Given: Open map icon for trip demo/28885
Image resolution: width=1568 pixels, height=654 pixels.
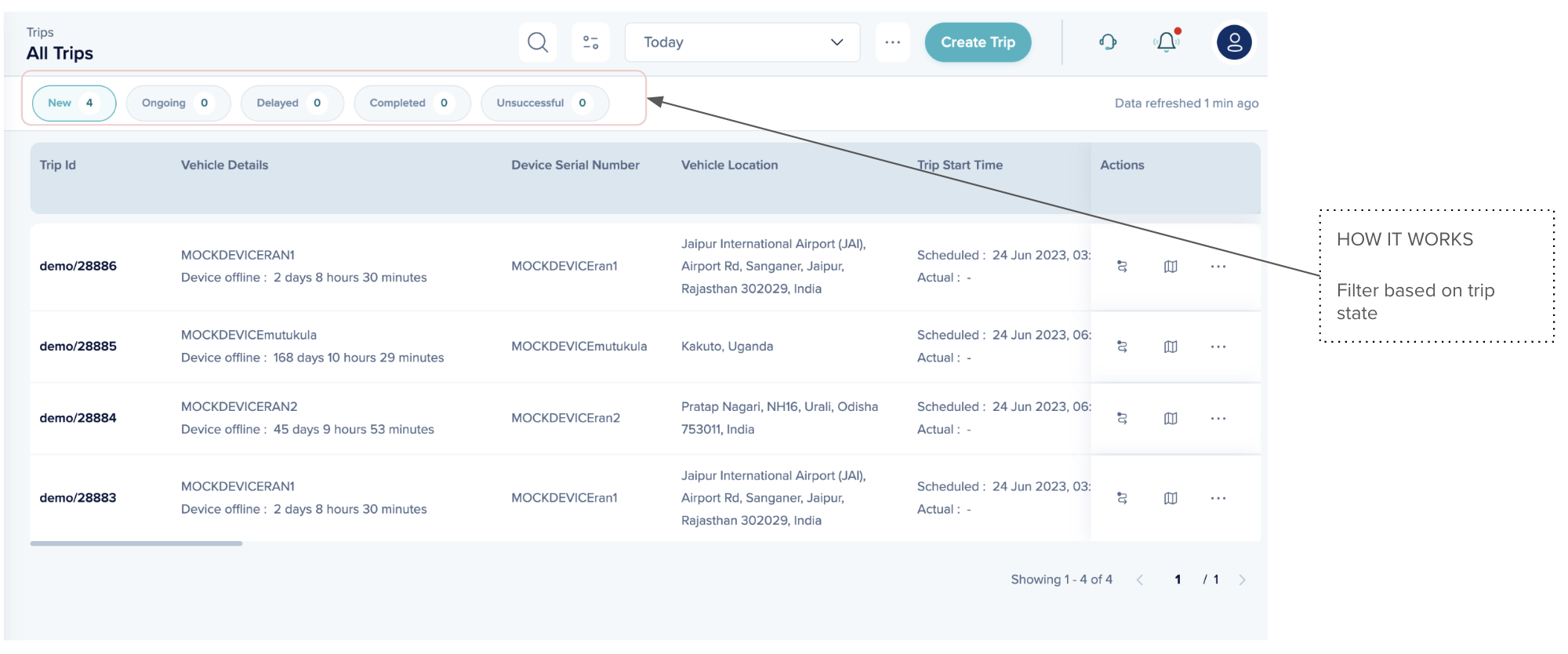Looking at the screenshot, I should pos(1171,347).
